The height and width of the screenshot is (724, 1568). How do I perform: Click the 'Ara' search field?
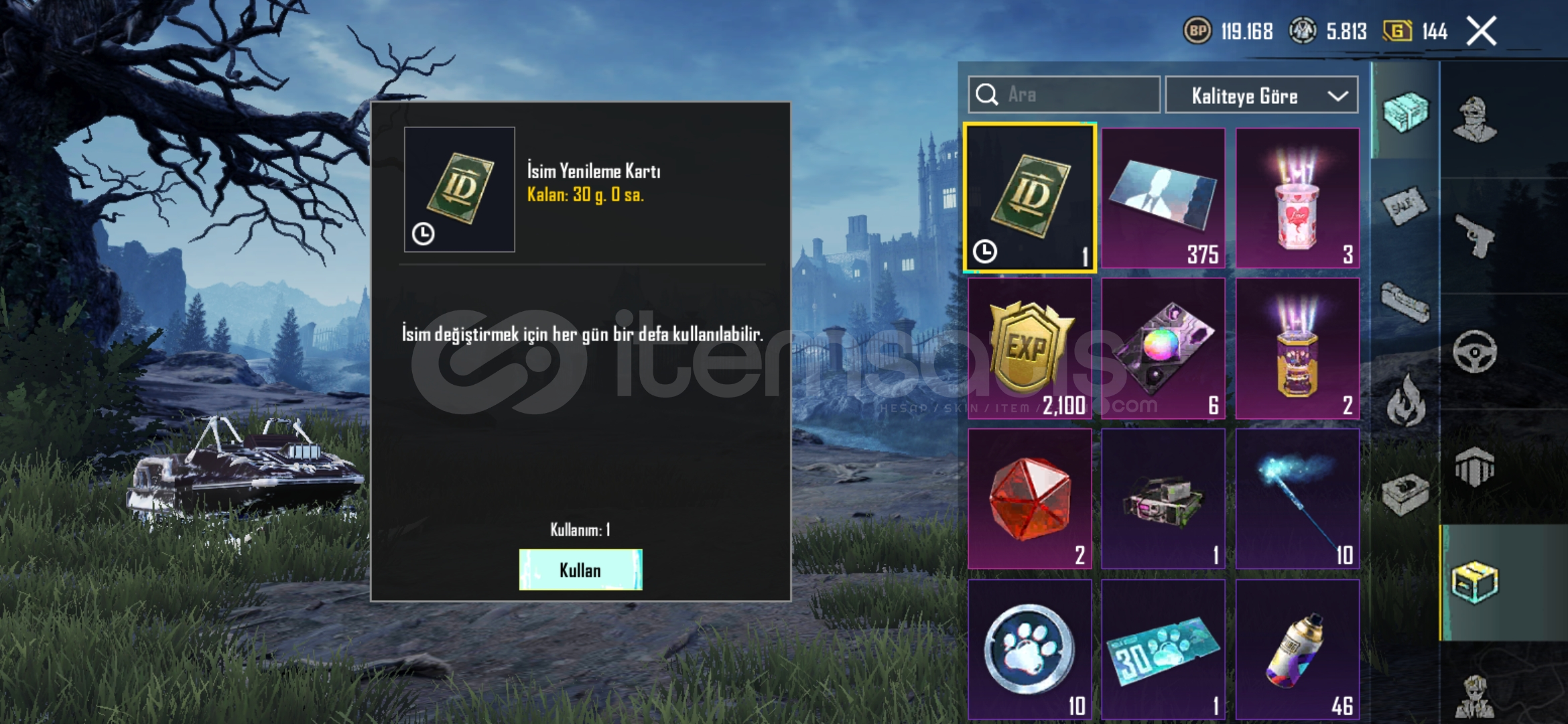click(1063, 95)
